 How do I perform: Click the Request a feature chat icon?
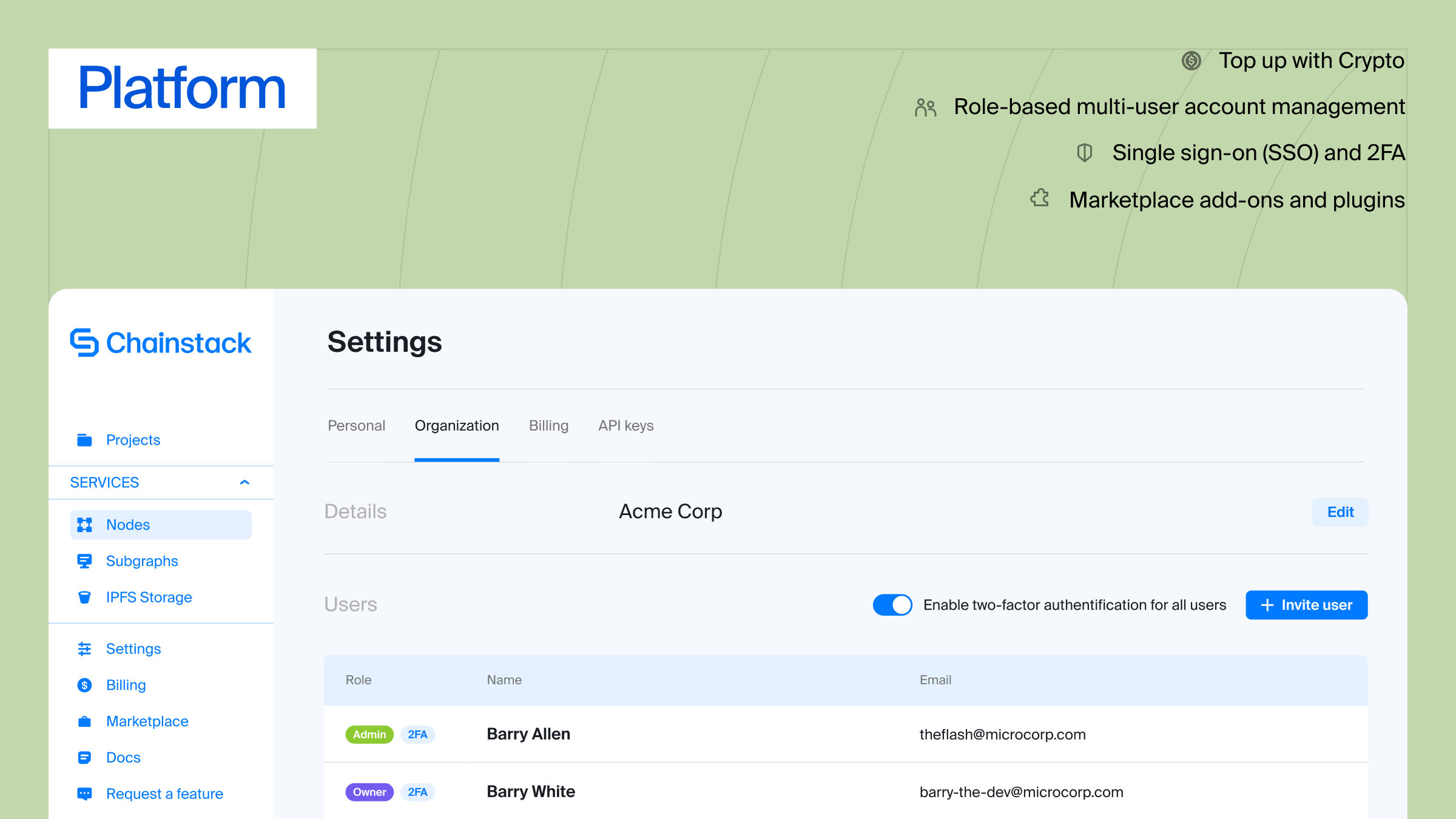tap(84, 794)
